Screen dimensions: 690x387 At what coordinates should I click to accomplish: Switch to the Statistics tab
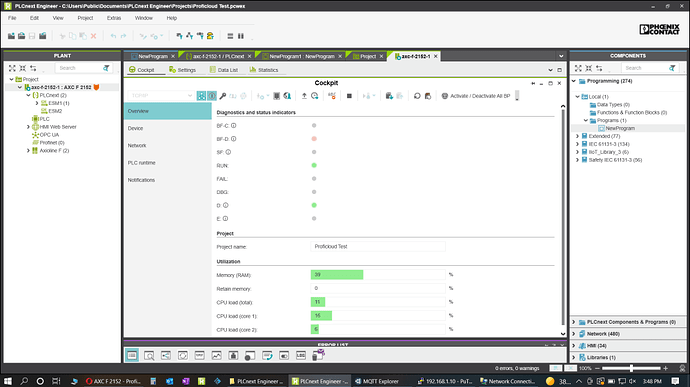point(264,70)
